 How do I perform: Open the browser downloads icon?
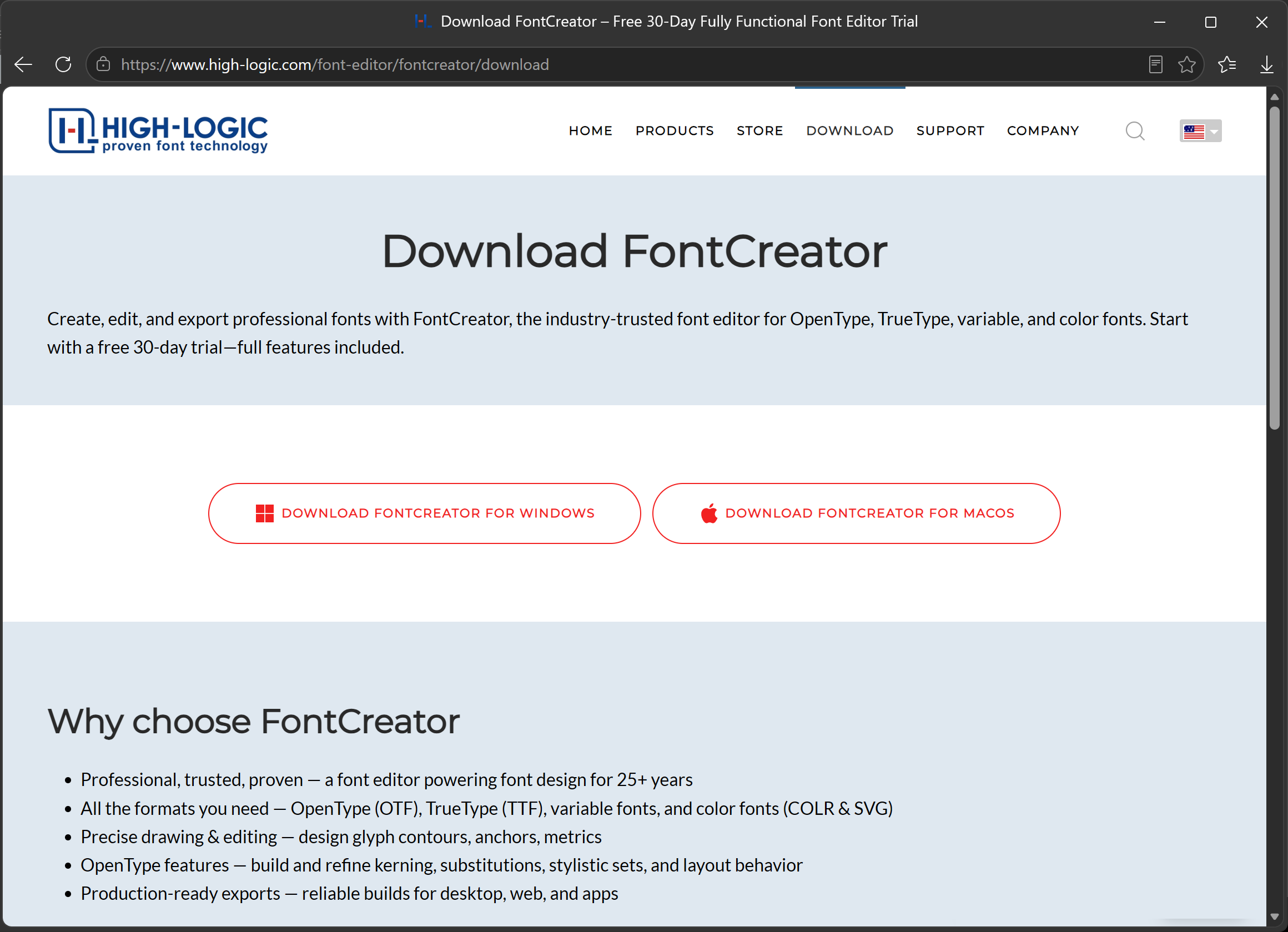coord(1266,65)
